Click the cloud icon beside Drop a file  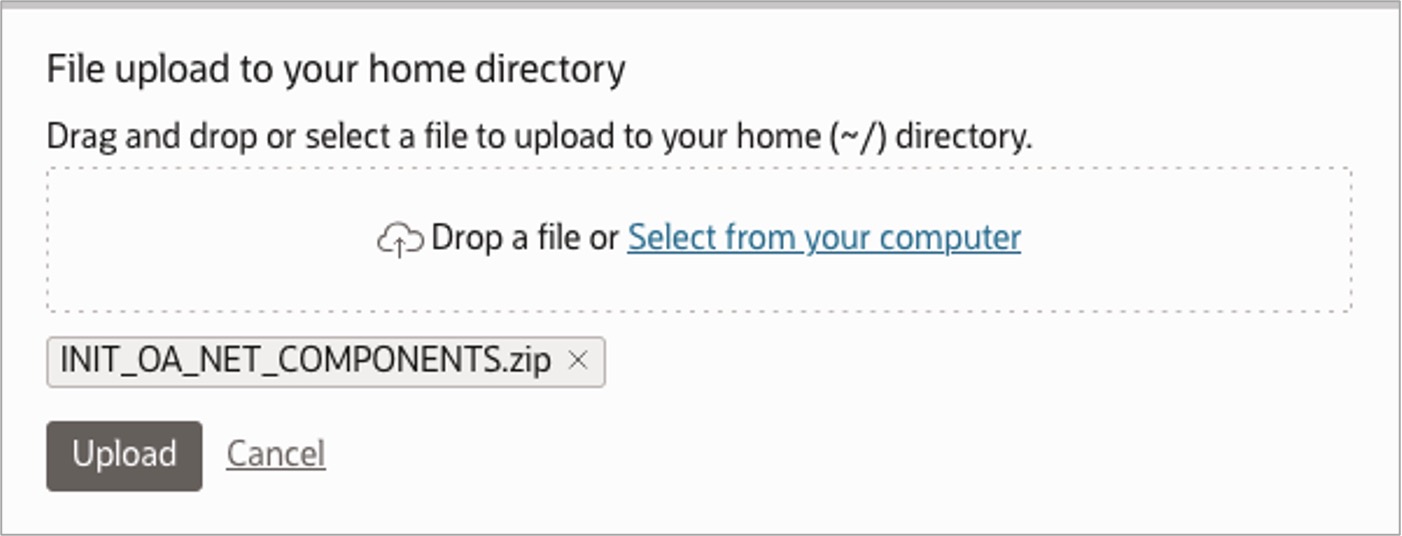400,240
